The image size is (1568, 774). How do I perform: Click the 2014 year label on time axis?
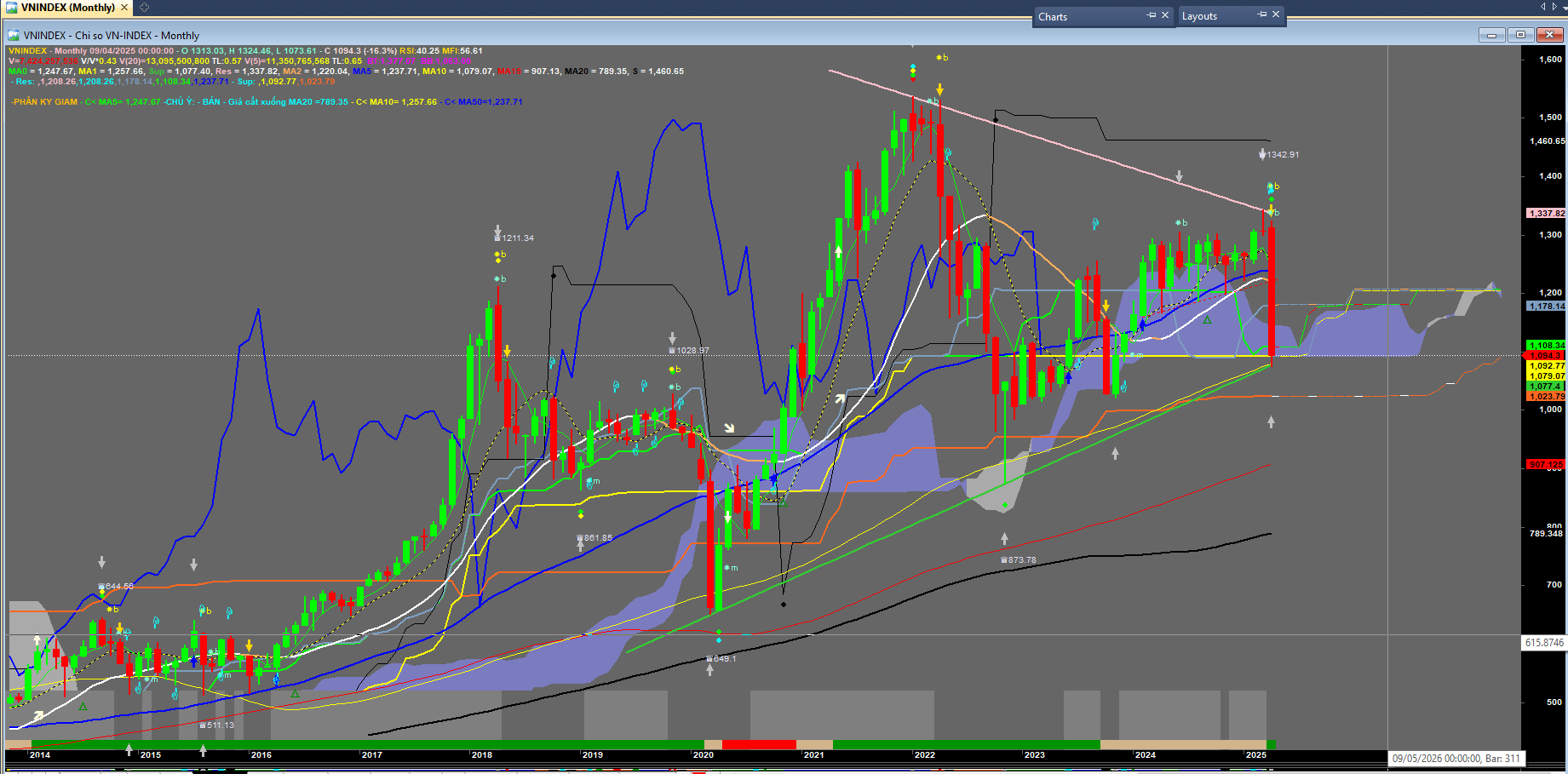tap(40, 754)
